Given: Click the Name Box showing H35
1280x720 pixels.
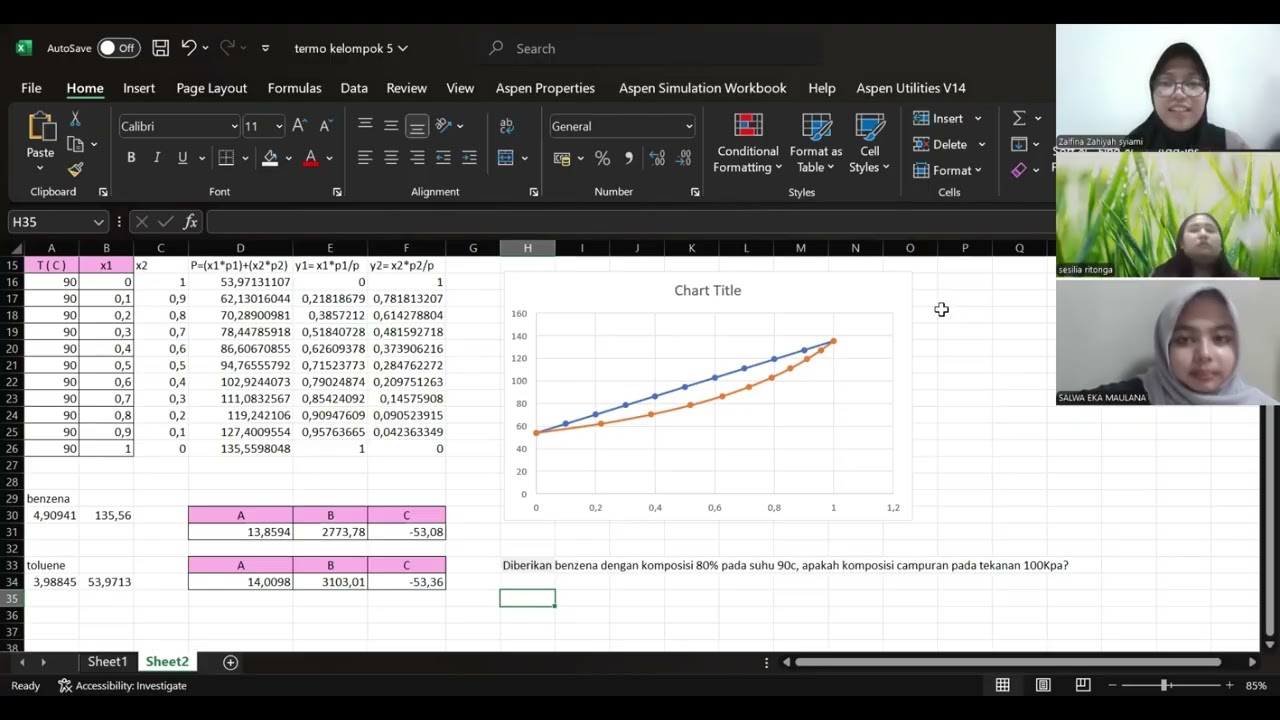Looking at the screenshot, I should pyautogui.click(x=57, y=222).
